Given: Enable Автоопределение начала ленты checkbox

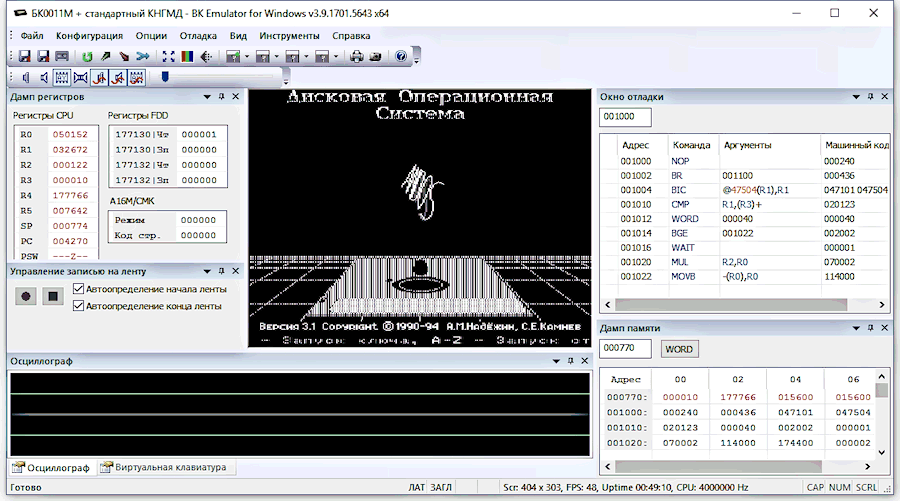Looking at the screenshot, I should tap(79, 289).
